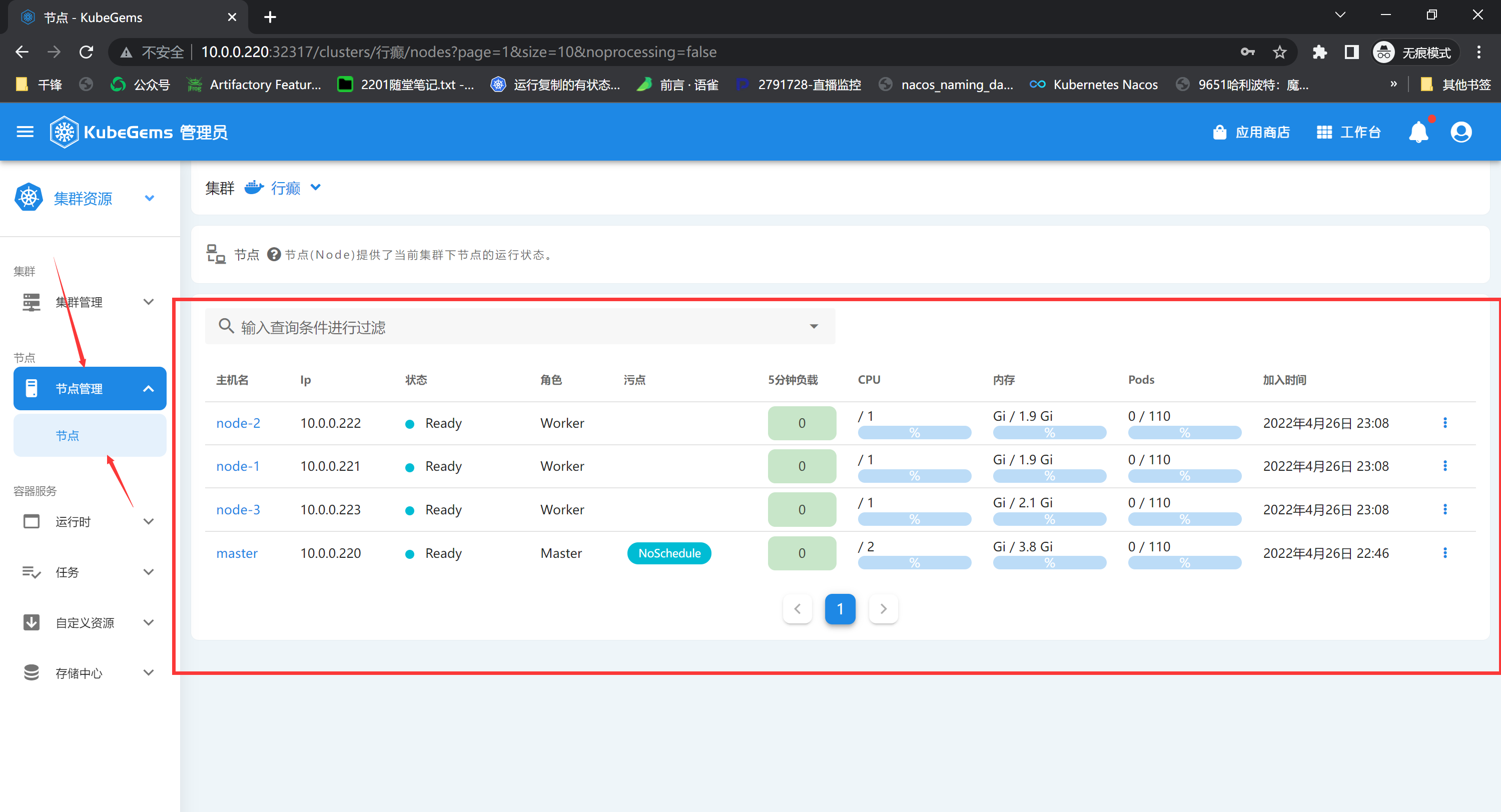Go back in browser history
The height and width of the screenshot is (812, 1501).
(x=22, y=53)
